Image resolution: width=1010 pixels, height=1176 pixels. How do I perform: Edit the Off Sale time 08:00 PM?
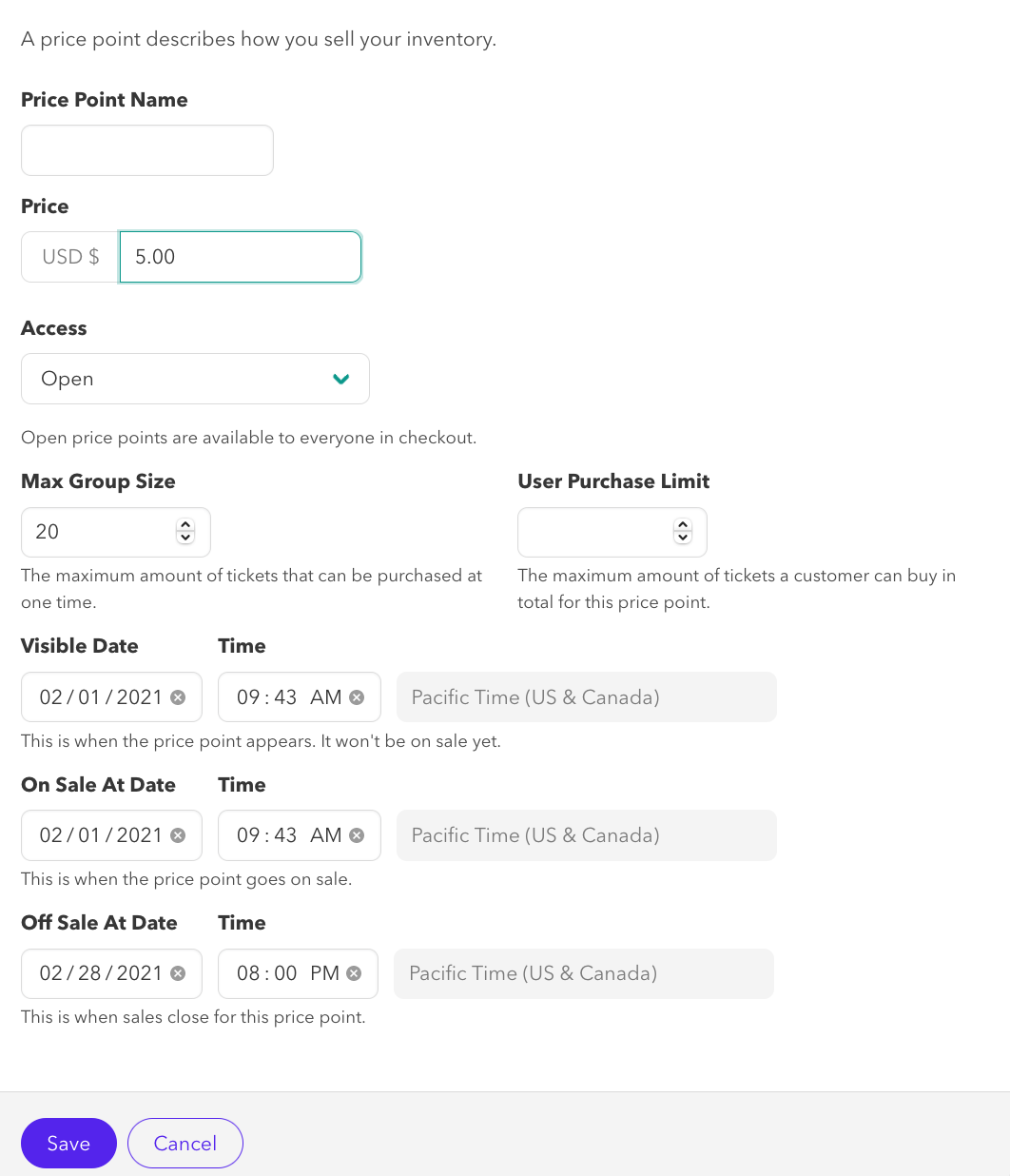[x=298, y=973]
